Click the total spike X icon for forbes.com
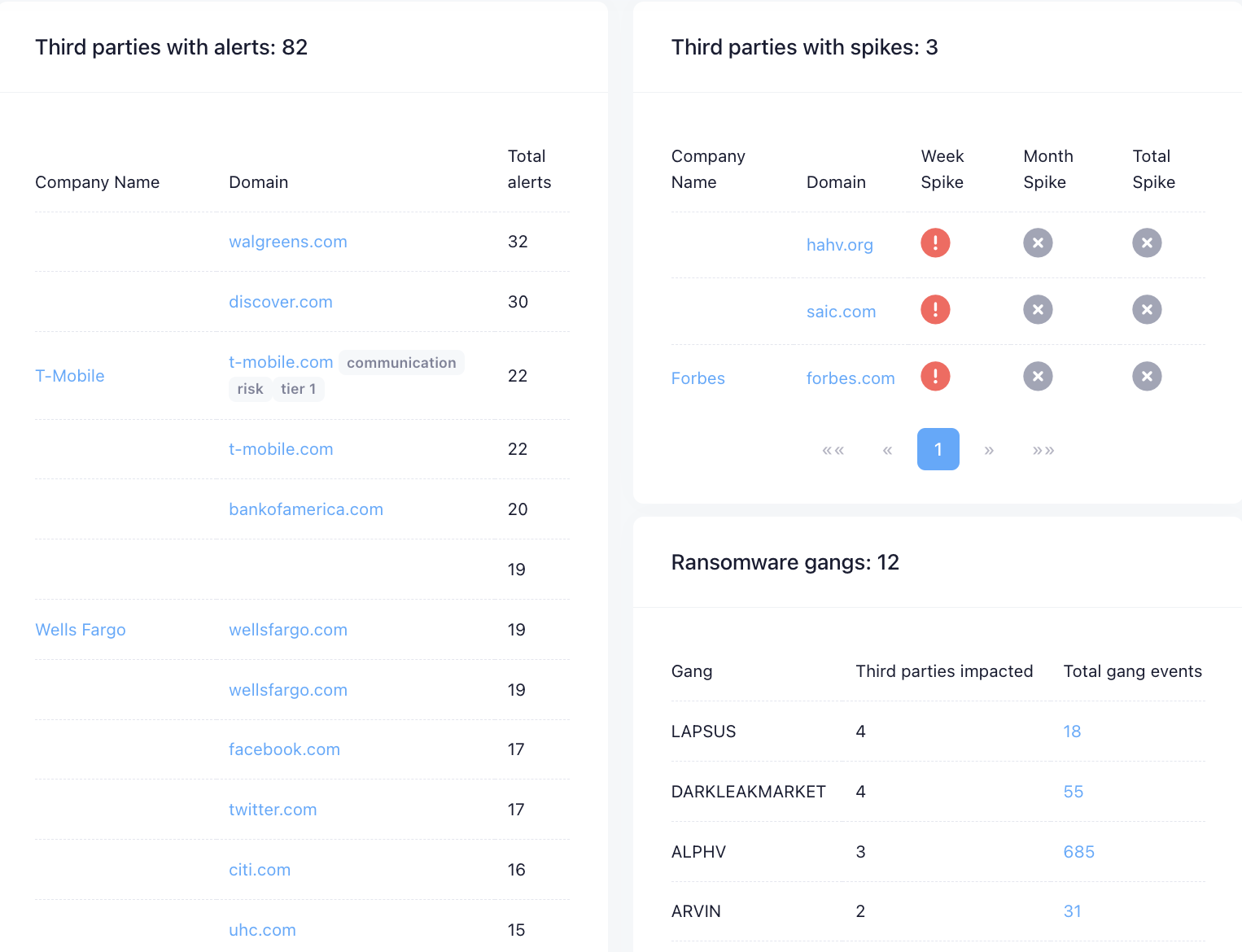The height and width of the screenshot is (952, 1242). pos(1147,376)
